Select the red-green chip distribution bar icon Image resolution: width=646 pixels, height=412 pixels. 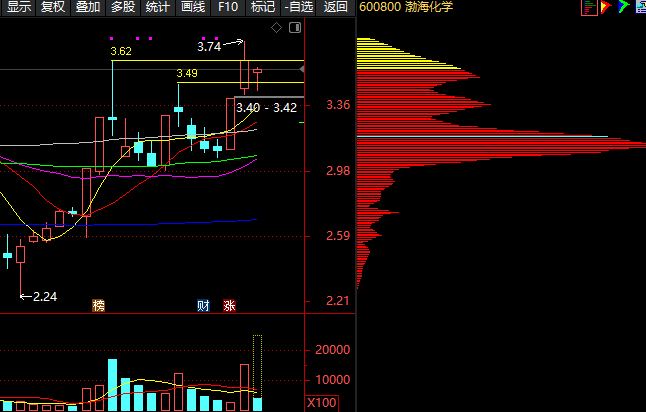tap(589, 7)
